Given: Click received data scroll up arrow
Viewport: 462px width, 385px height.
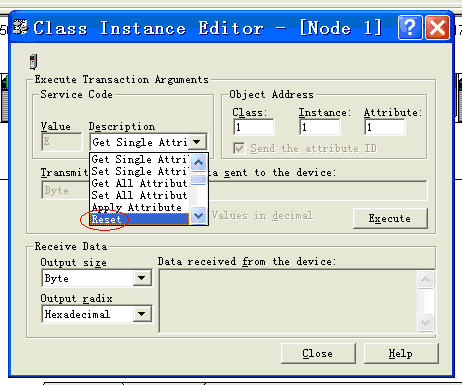Looking at the screenshot, I should coord(425,279).
